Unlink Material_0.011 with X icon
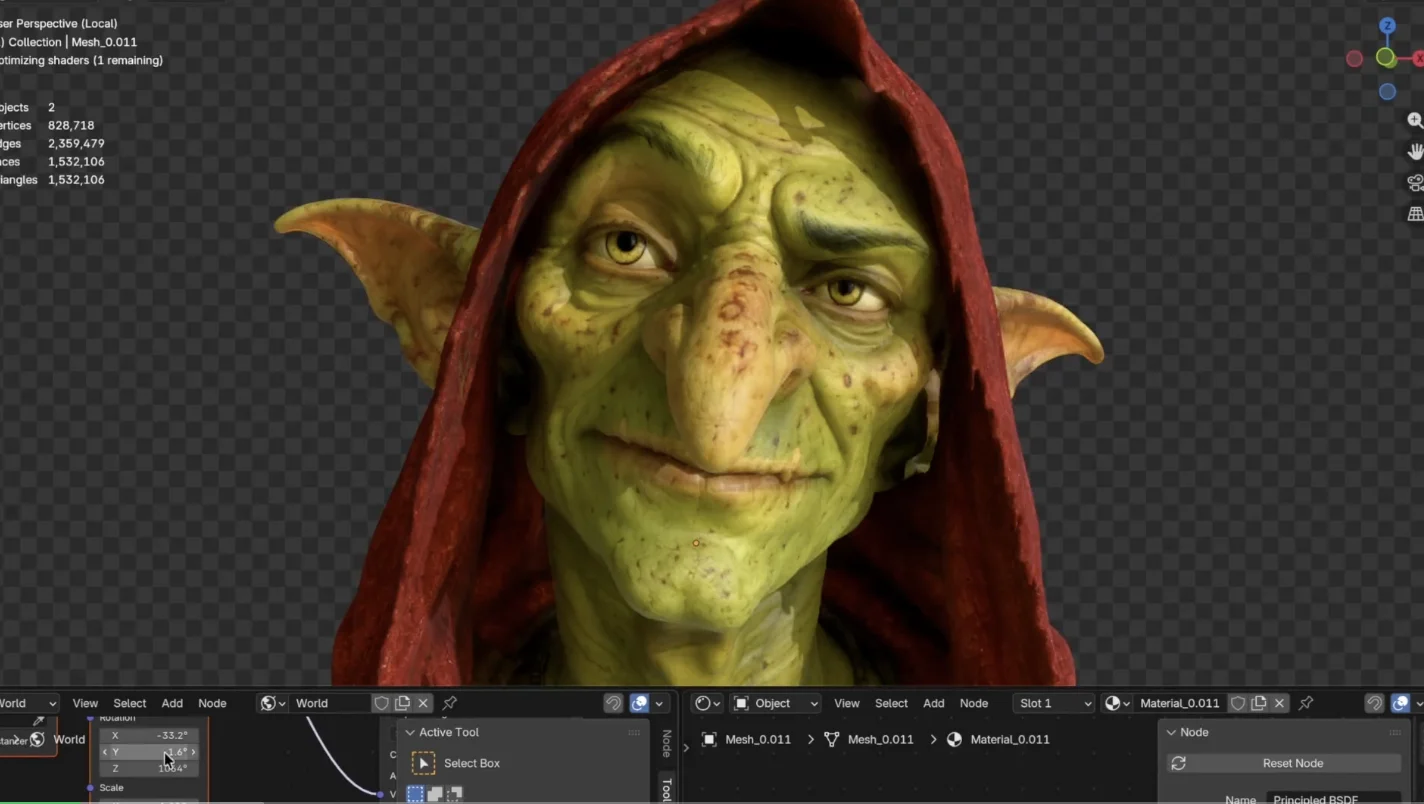Screen dimensions: 1424x804 [x=1279, y=703]
